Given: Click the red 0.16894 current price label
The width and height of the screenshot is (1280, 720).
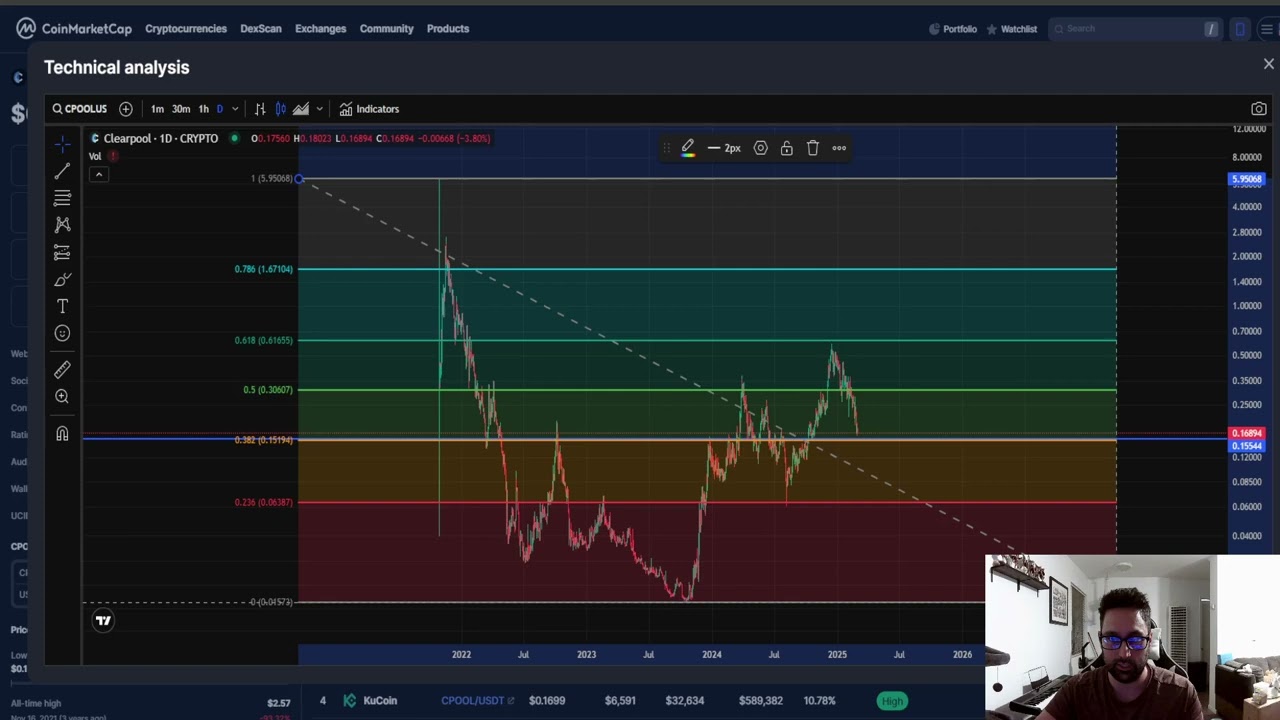Looking at the screenshot, I should point(1247,434).
